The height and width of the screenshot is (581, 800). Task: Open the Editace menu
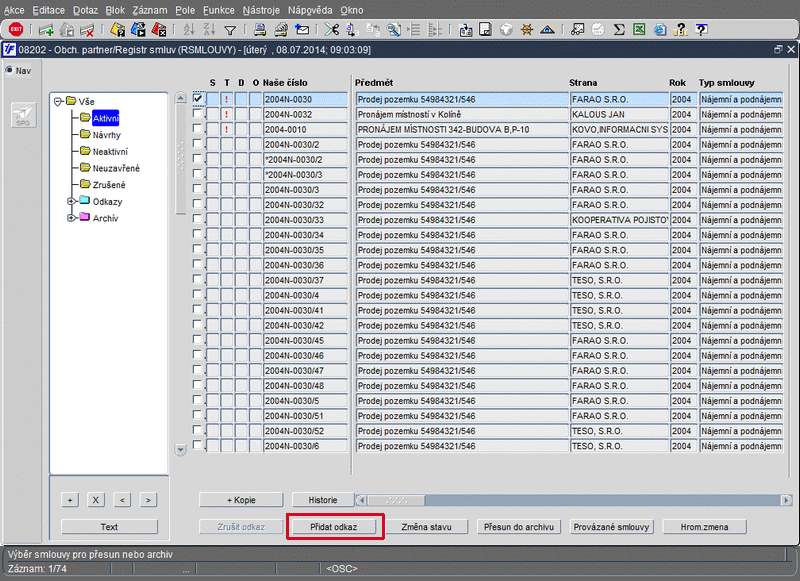point(48,10)
